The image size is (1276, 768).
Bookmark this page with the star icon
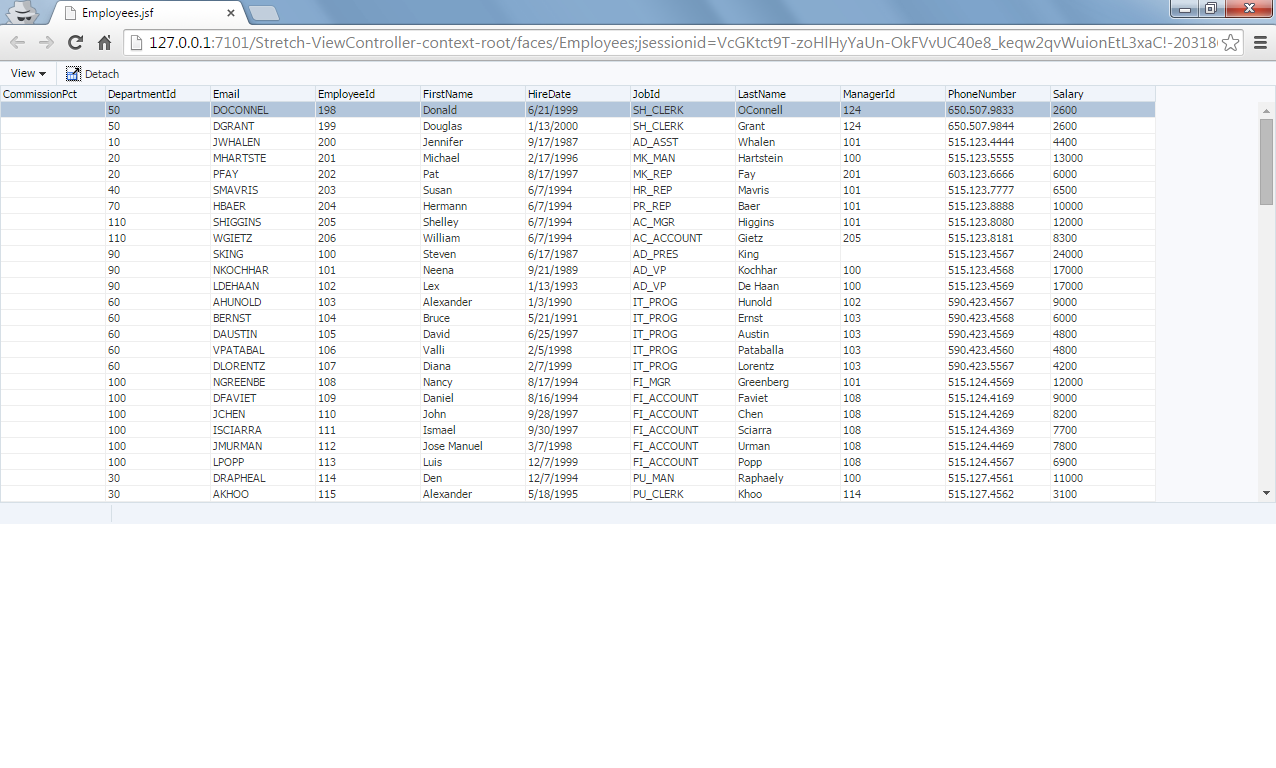click(1231, 42)
